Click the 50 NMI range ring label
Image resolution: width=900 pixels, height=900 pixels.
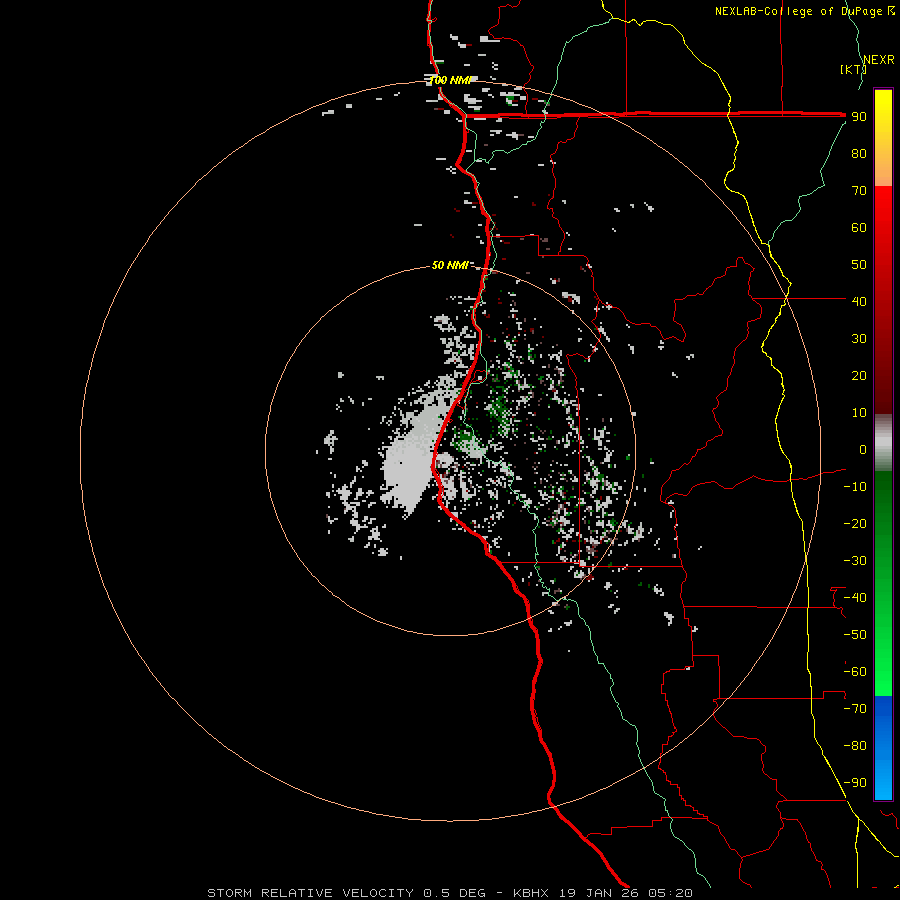coord(449,265)
